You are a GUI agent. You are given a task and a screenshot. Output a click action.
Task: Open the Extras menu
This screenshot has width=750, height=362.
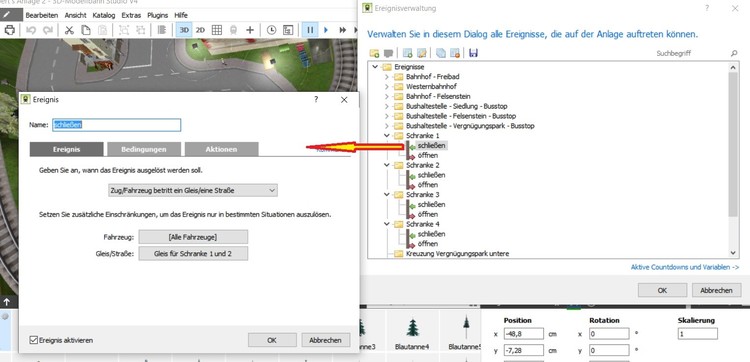[x=131, y=15]
